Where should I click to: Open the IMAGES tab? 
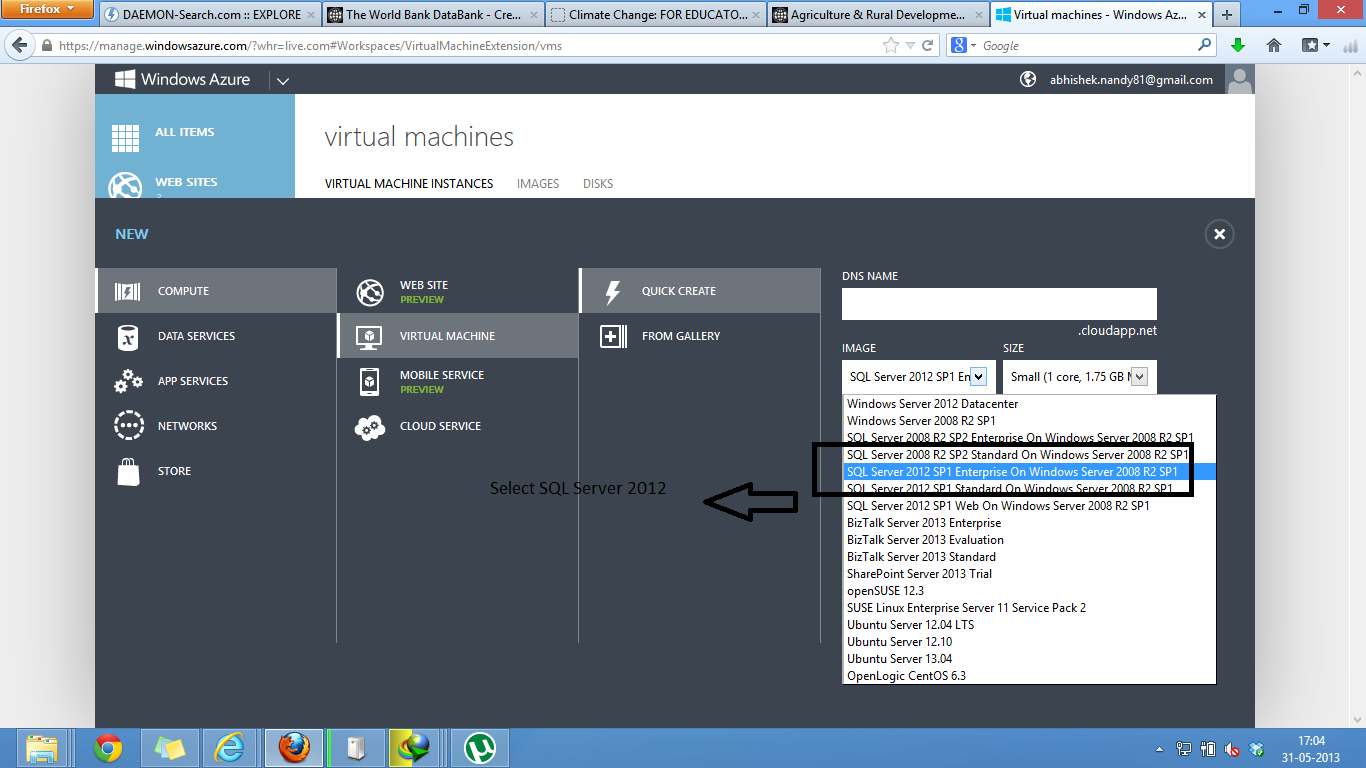click(x=538, y=184)
